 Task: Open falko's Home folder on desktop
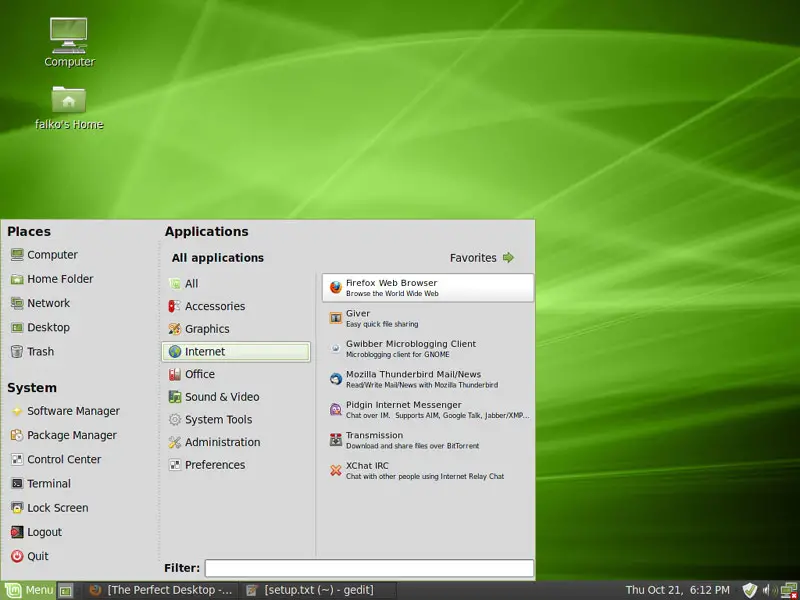tap(69, 107)
